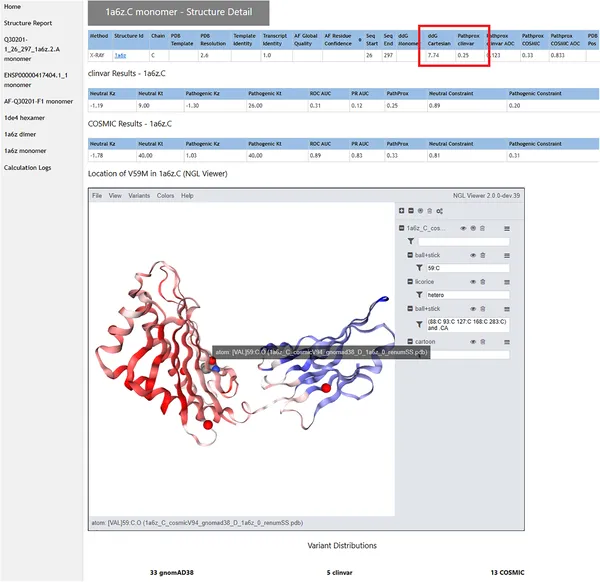Open the 1de4 hexamer link
The image size is (600, 582).
click(24, 118)
